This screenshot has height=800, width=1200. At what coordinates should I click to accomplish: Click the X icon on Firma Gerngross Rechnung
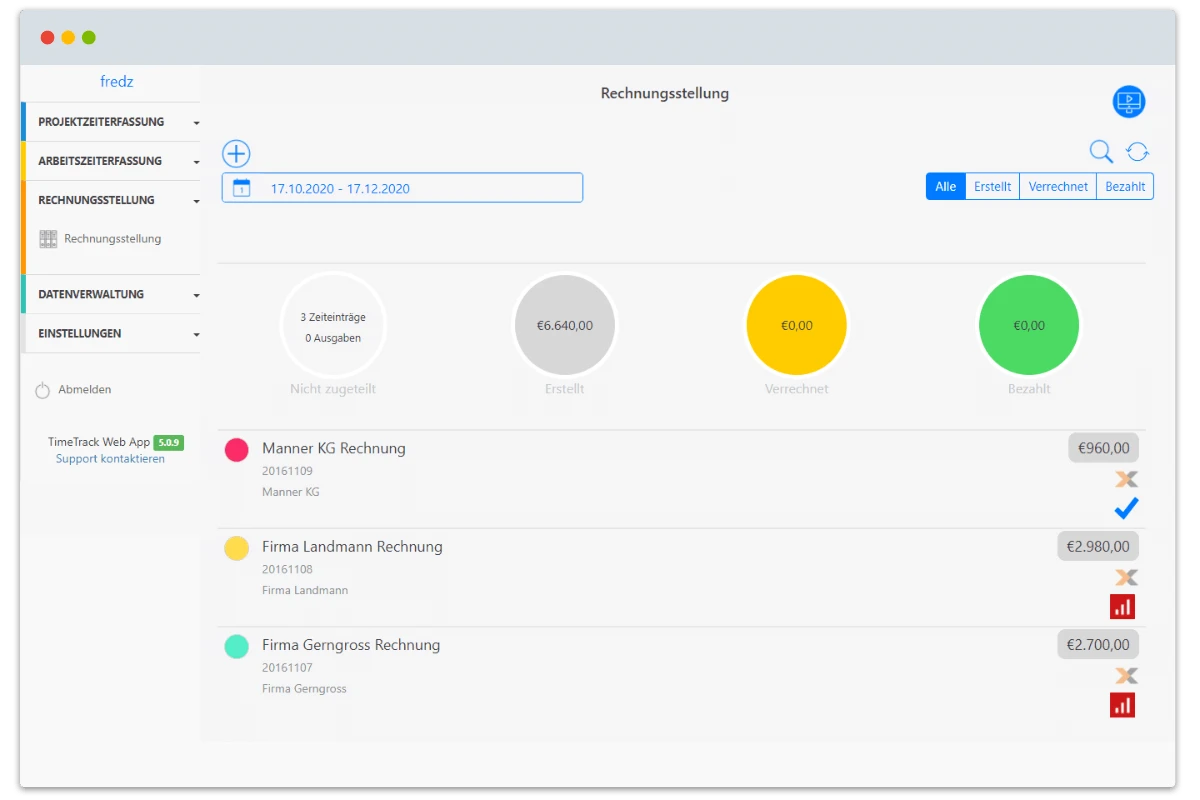tap(1126, 675)
